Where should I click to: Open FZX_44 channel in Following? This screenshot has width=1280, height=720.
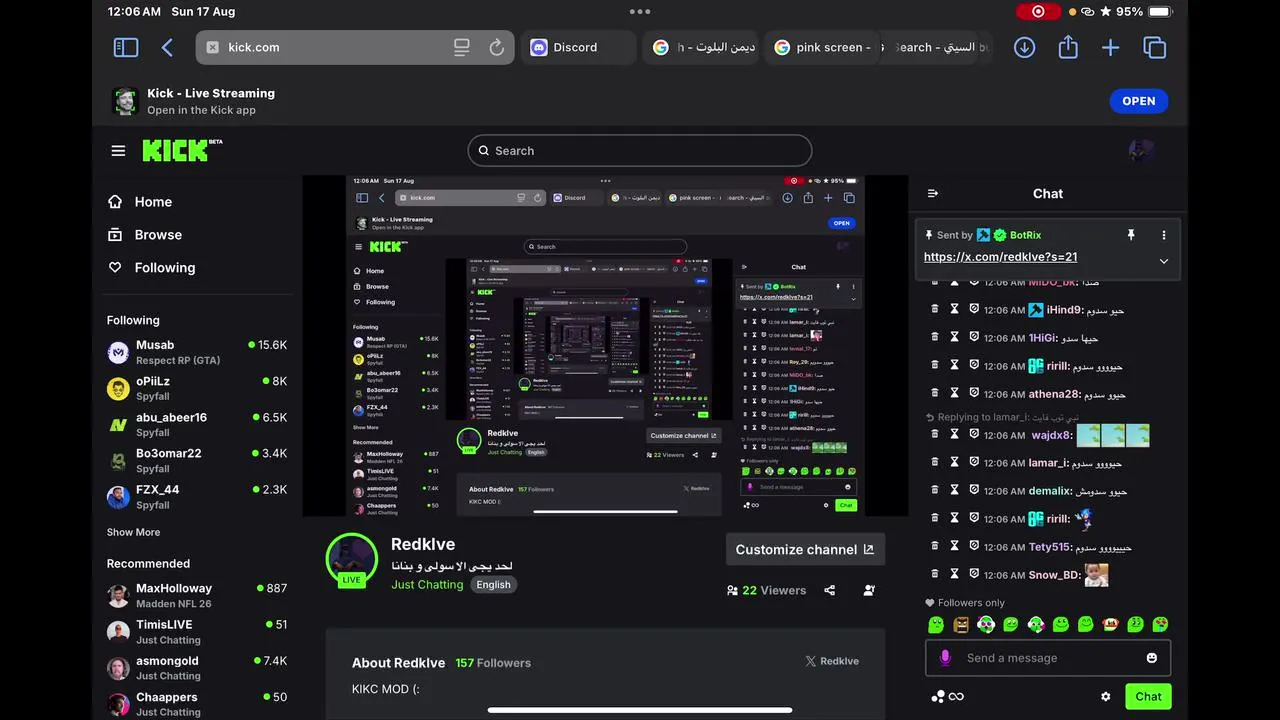[196, 496]
